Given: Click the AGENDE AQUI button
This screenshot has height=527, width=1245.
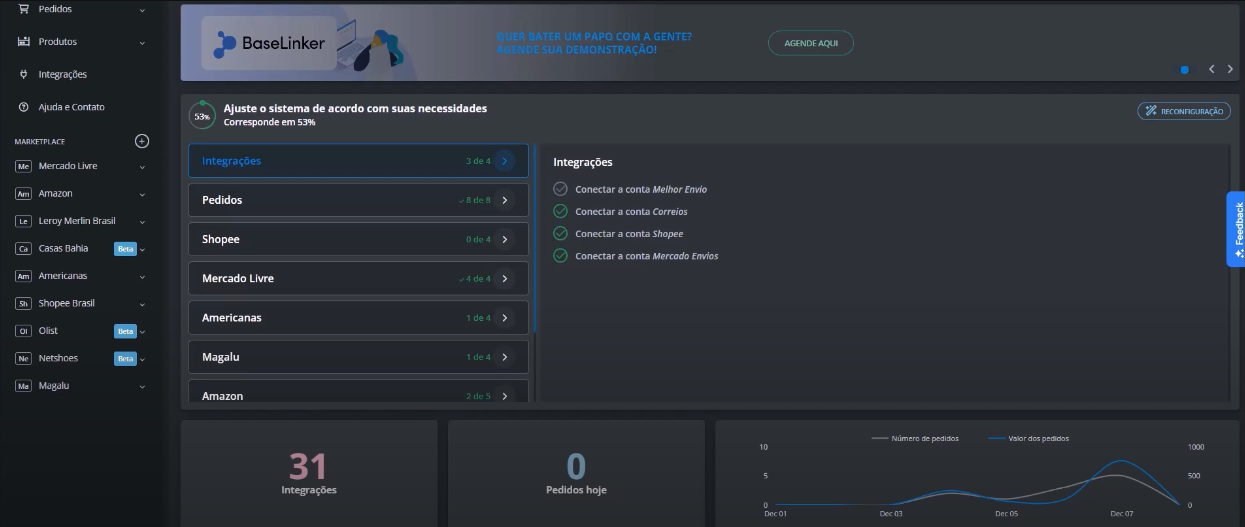Looking at the screenshot, I should tap(811, 43).
